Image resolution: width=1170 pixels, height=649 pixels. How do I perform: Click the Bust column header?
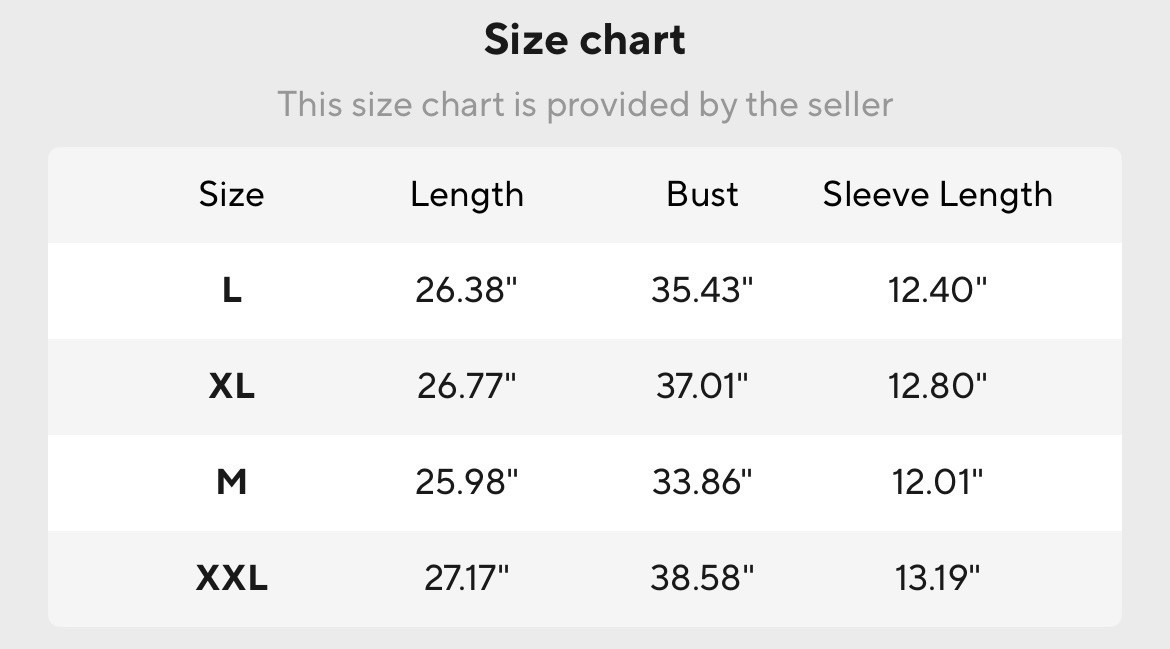[702, 194]
